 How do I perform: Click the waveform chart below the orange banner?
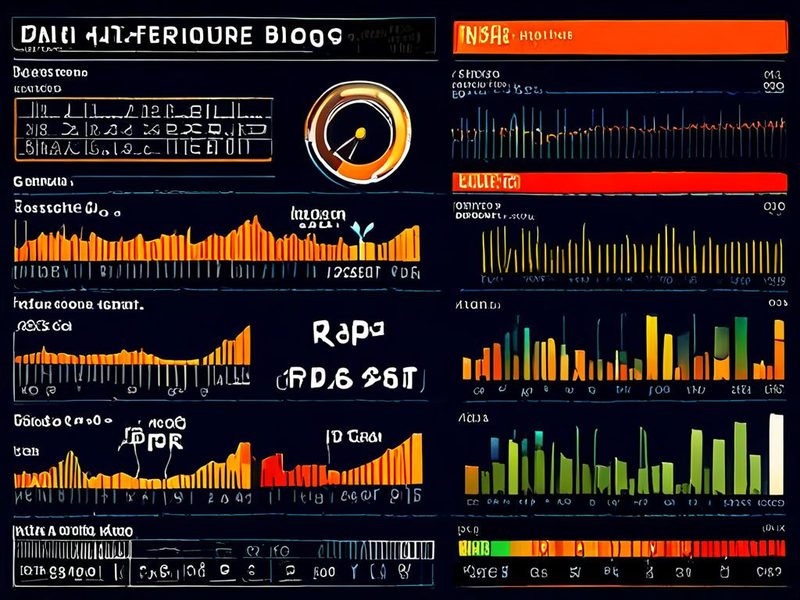(x=618, y=132)
